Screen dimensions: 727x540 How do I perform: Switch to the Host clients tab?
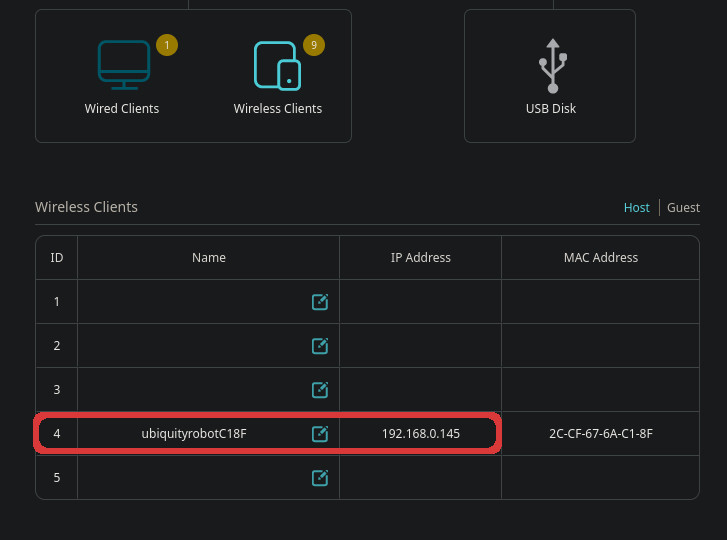click(x=636, y=208)
